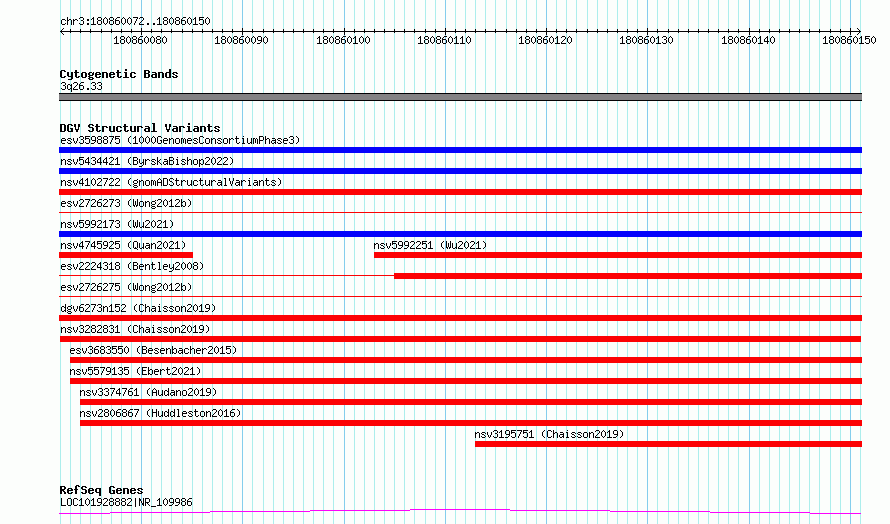Open the esv2224318 Bentley2008 label
Image resolution: width=890 pixels, height=524 pixels.
click(x=132, y=266)
